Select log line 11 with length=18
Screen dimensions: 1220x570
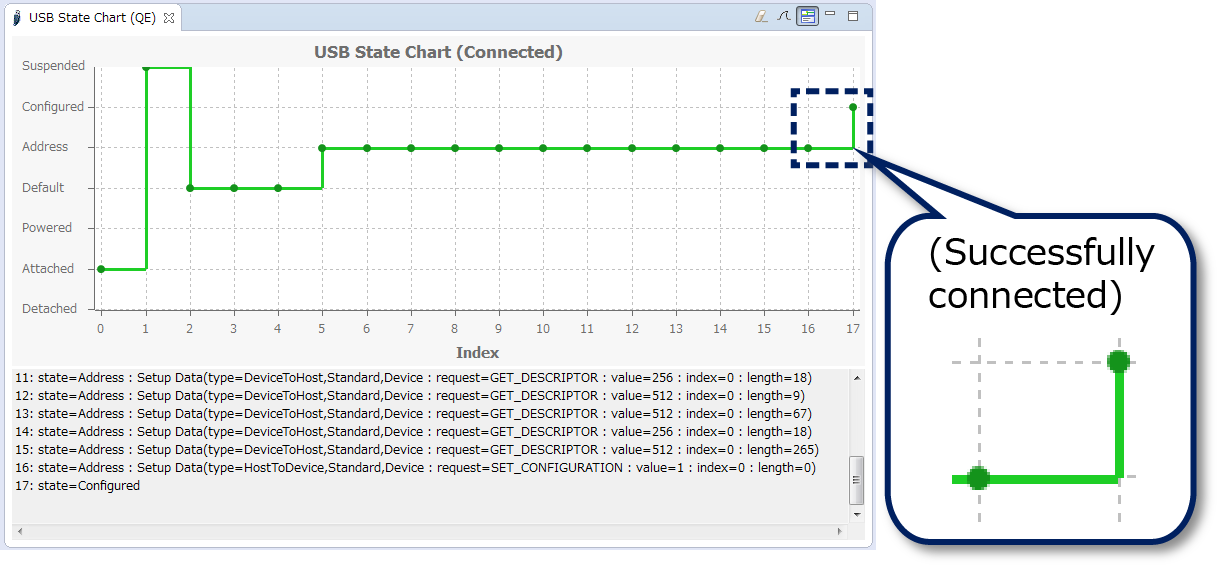[x=412, y=378]
